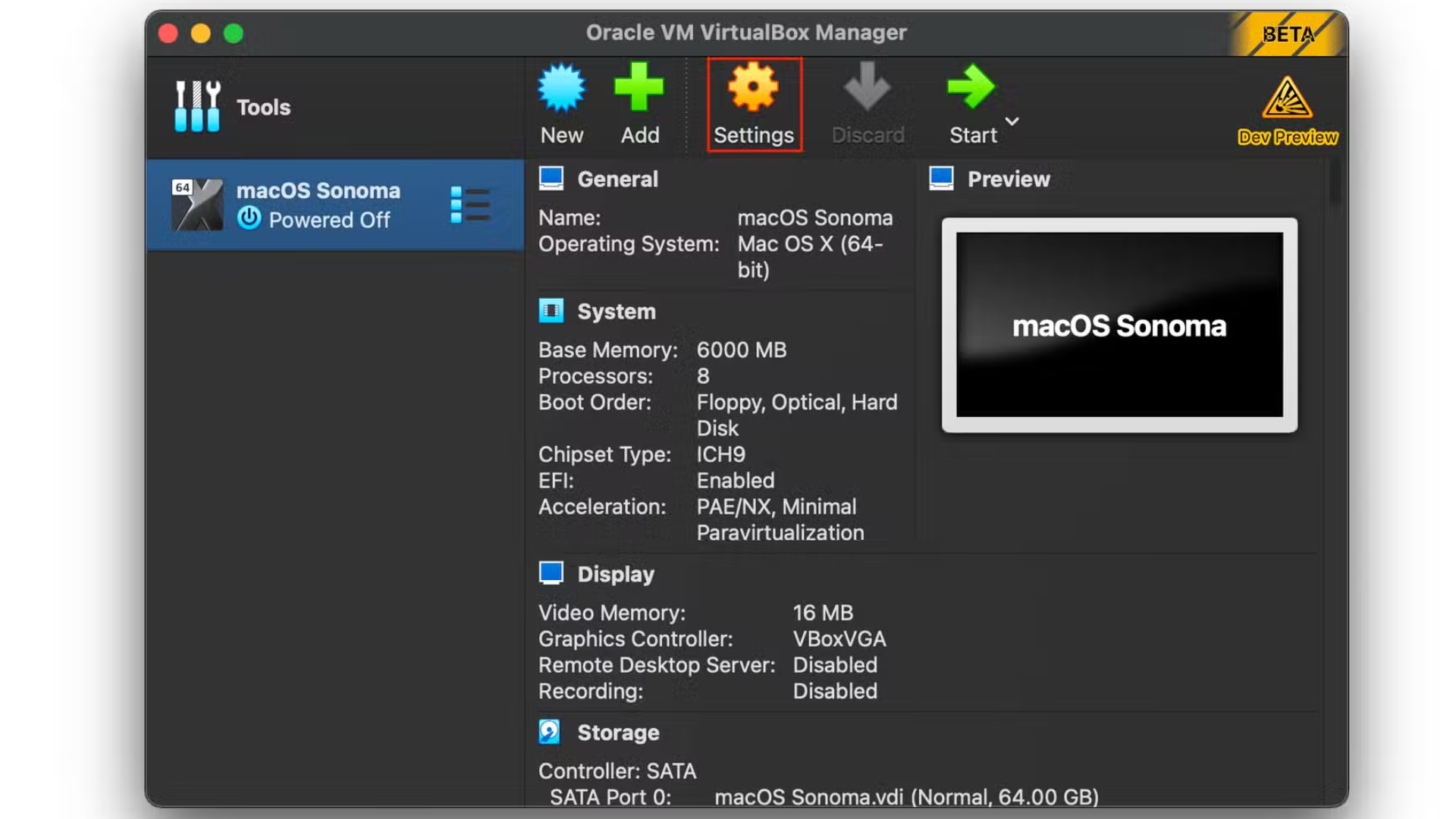Viewport: 1456px width, 819px height.
Task: Open the Display section heading
Action: (616, 575)
